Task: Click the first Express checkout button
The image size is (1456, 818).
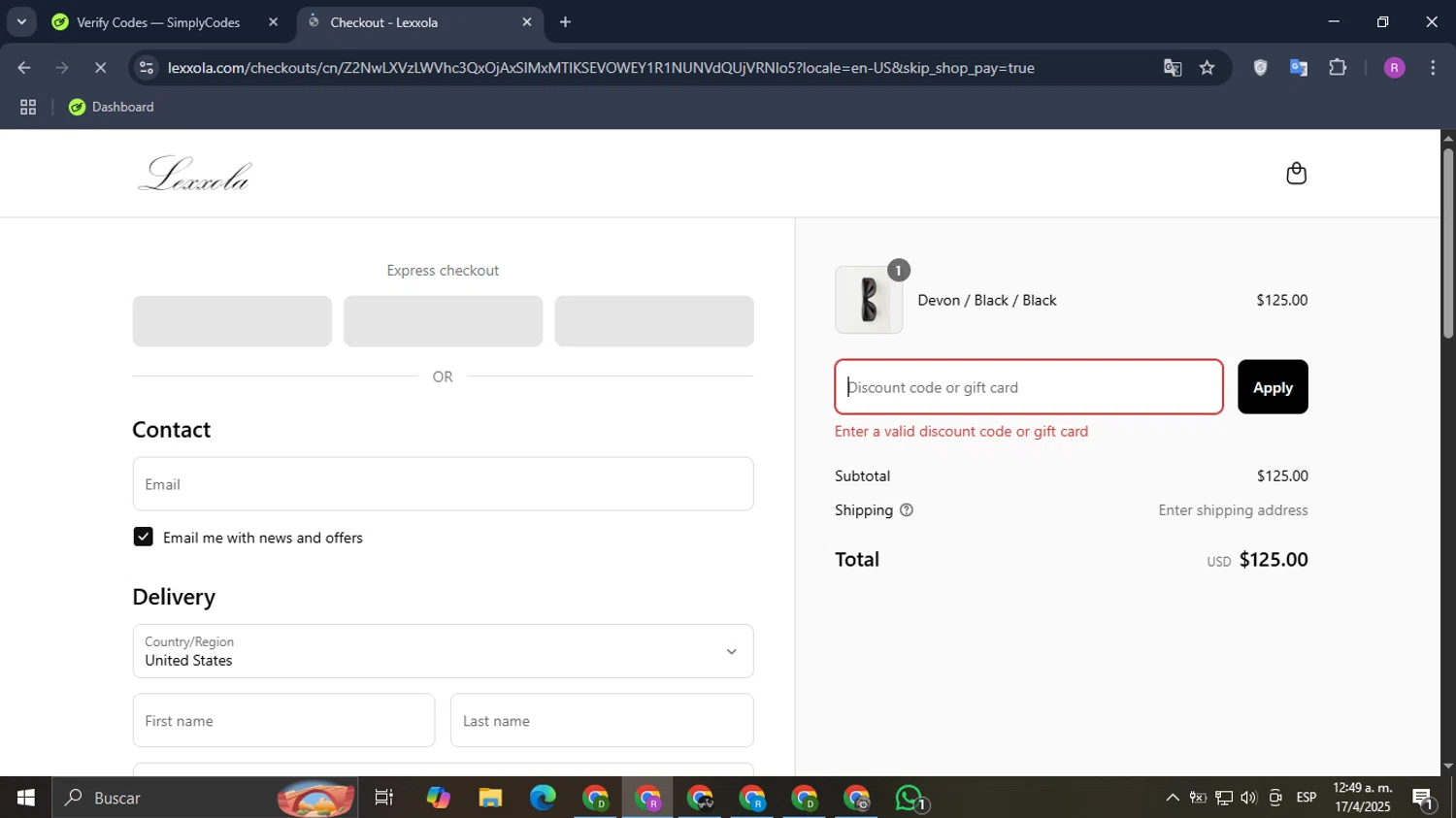Action: click(232, 321)
